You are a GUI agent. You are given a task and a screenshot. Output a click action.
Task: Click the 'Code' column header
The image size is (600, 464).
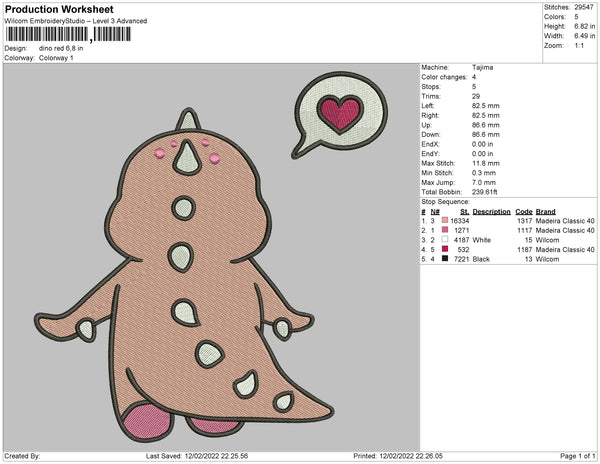point(524,212)
